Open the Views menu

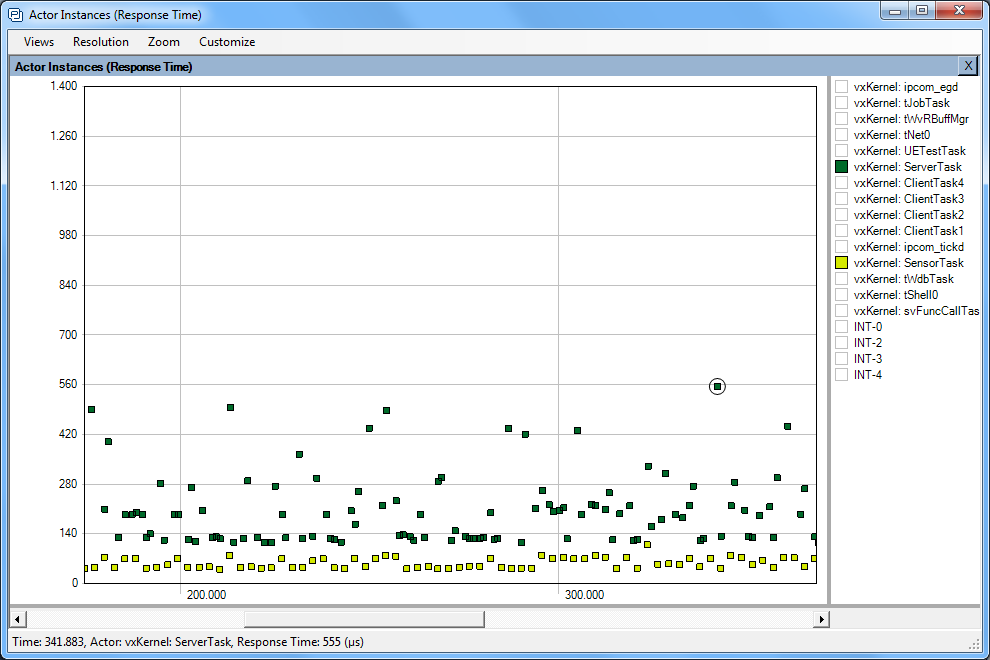tap(39, 42)
